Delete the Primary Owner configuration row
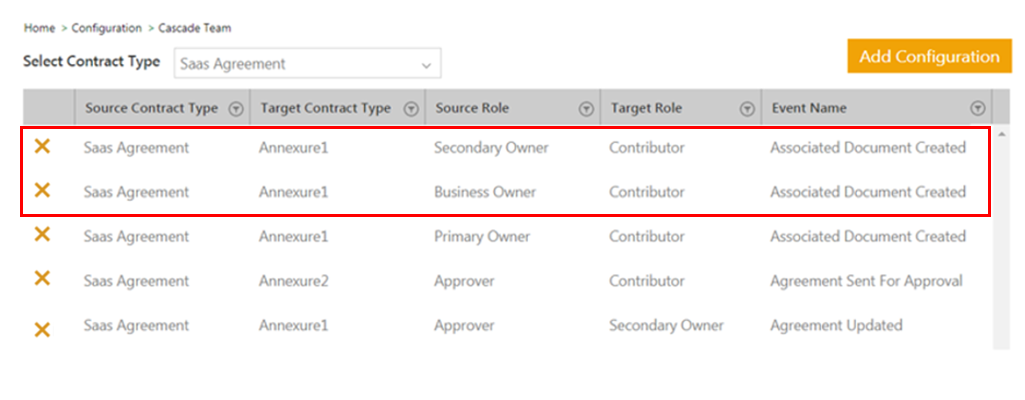This screenshot has height=400, width=1025. (42, 235)
